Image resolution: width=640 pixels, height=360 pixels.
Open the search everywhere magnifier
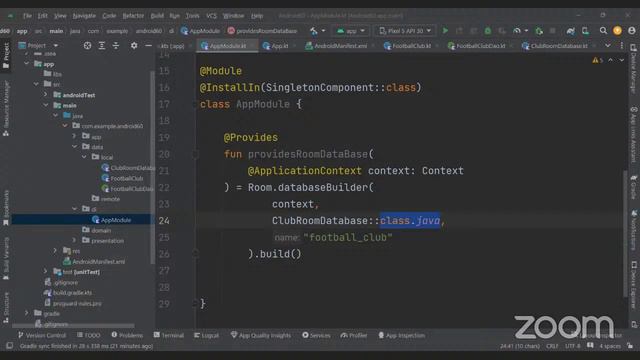tap(603, 31)
